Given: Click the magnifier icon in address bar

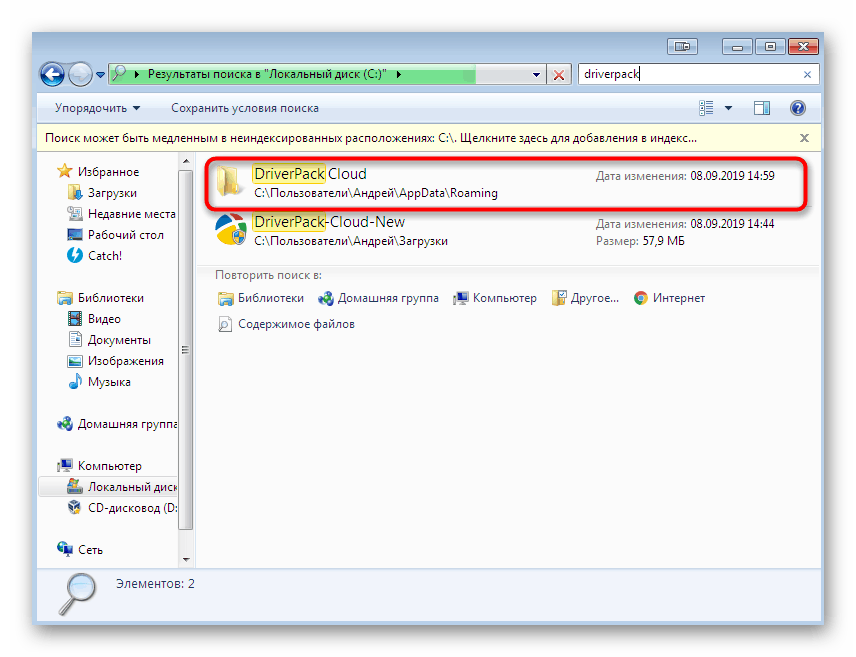Looking at the screenshot, I should click(119, 73).
